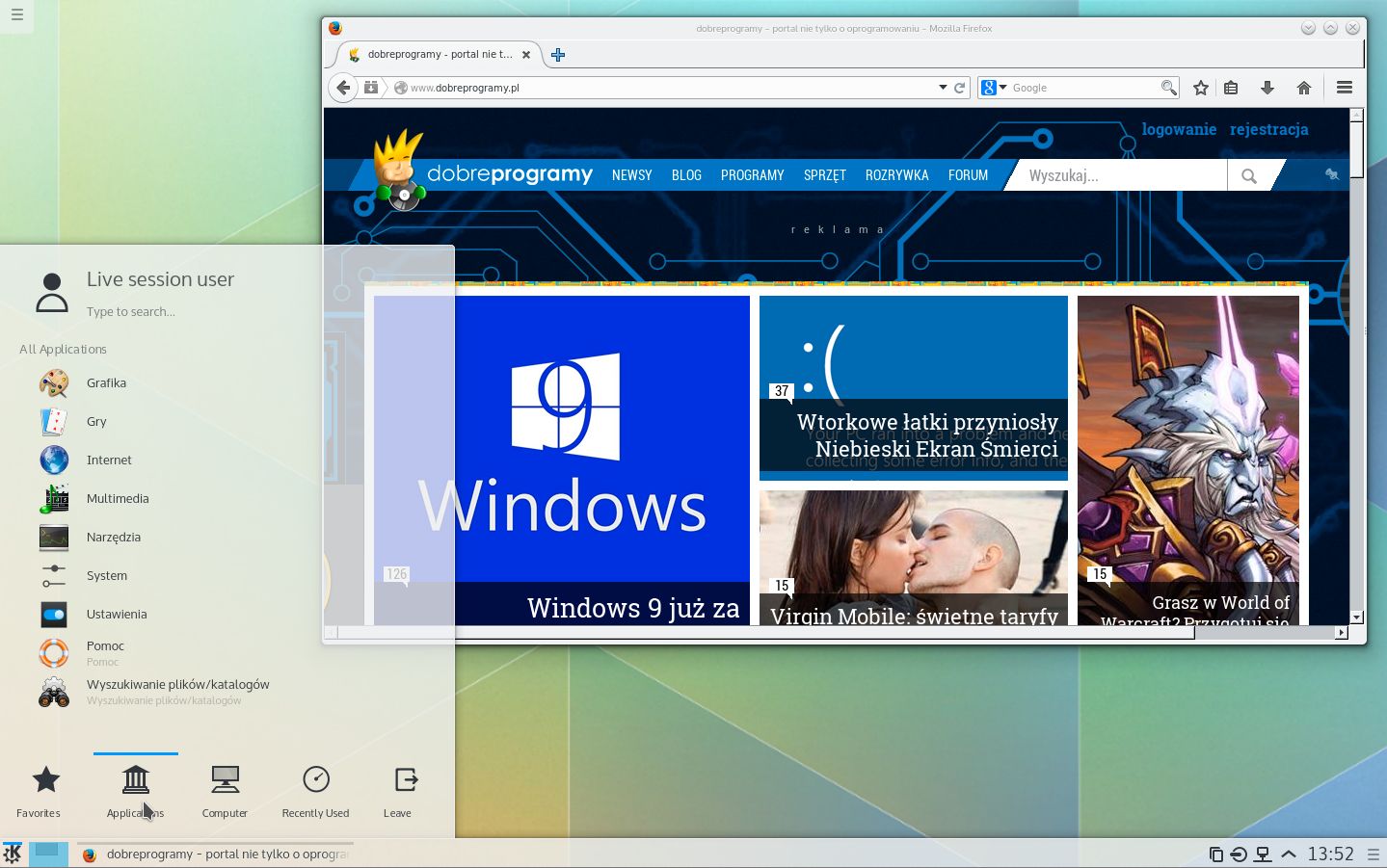
Task: Click the dobreprogramy crowned mascot logo
Action: pyautogui.click(x=400, y=170)
